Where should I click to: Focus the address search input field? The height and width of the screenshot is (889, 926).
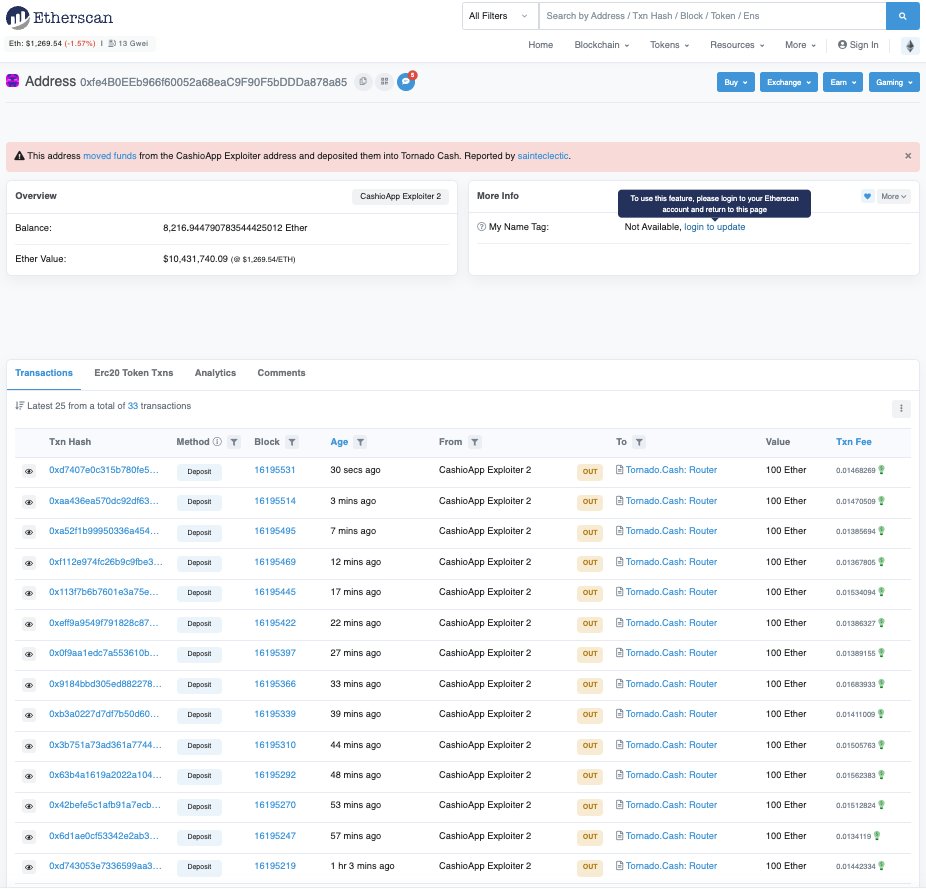pos(712,16)
